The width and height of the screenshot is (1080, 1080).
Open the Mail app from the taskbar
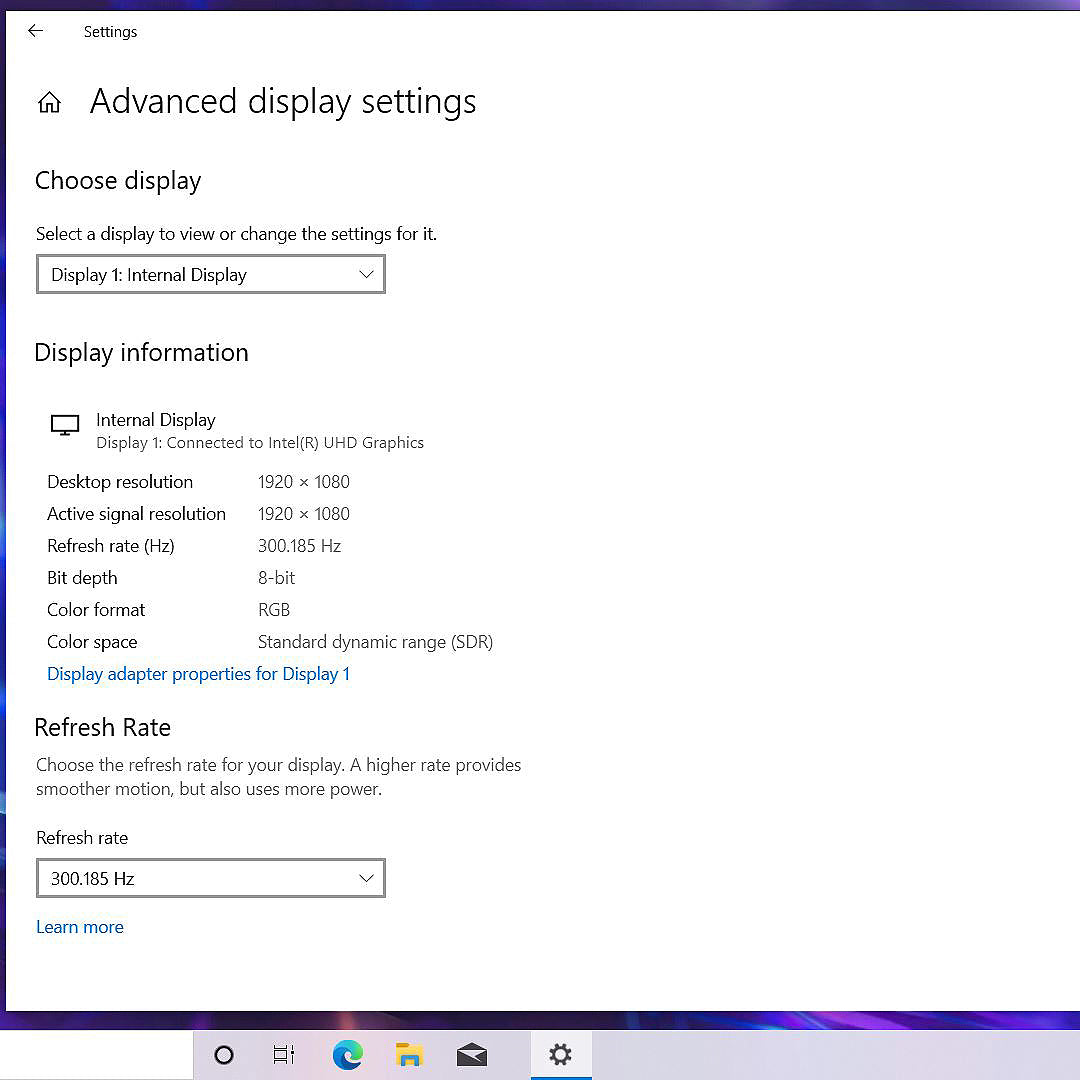click(x=471, y=1055)
